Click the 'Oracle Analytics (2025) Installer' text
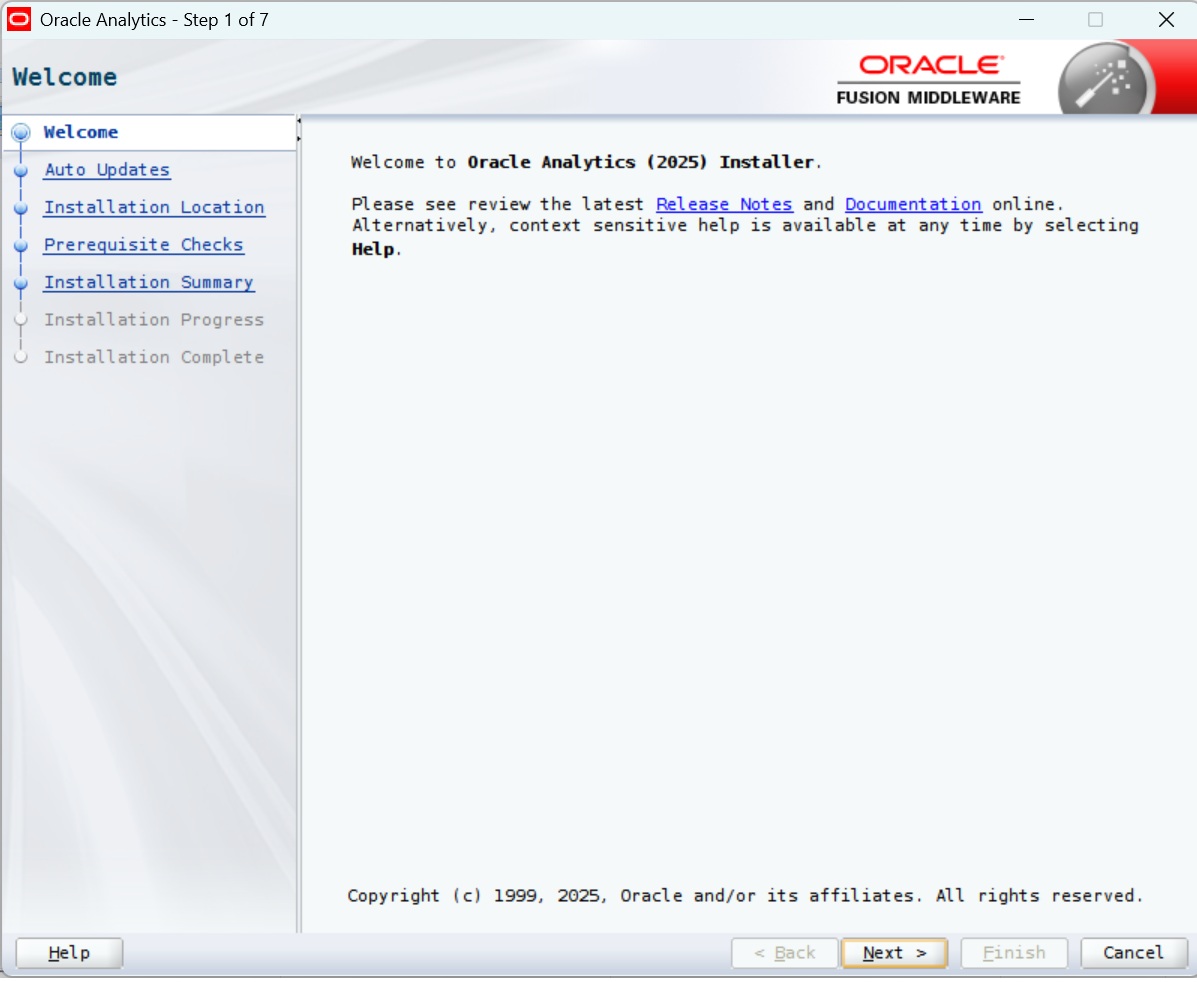Image resolution: width=1197 pixels, height=982 pixels. pos(640,162)
